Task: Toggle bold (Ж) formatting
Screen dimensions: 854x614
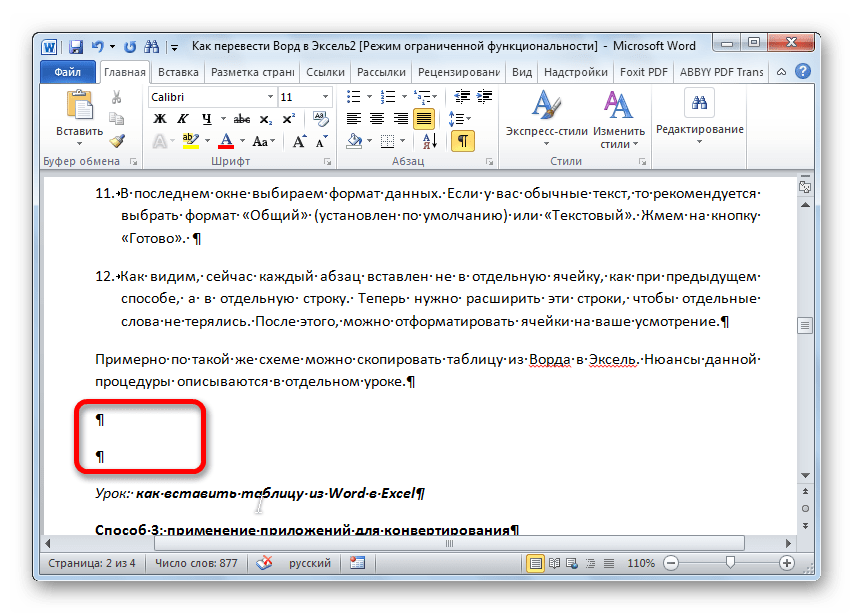Action: pos(159,119)
